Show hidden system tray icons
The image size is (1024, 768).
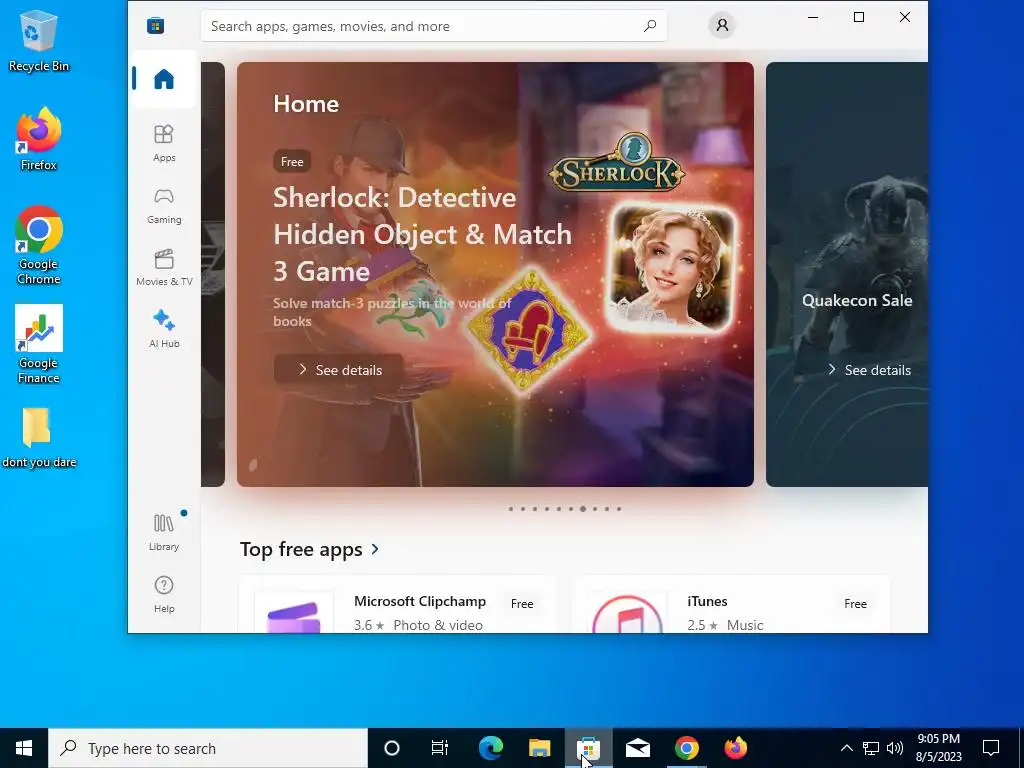click(x=846, y=748)
